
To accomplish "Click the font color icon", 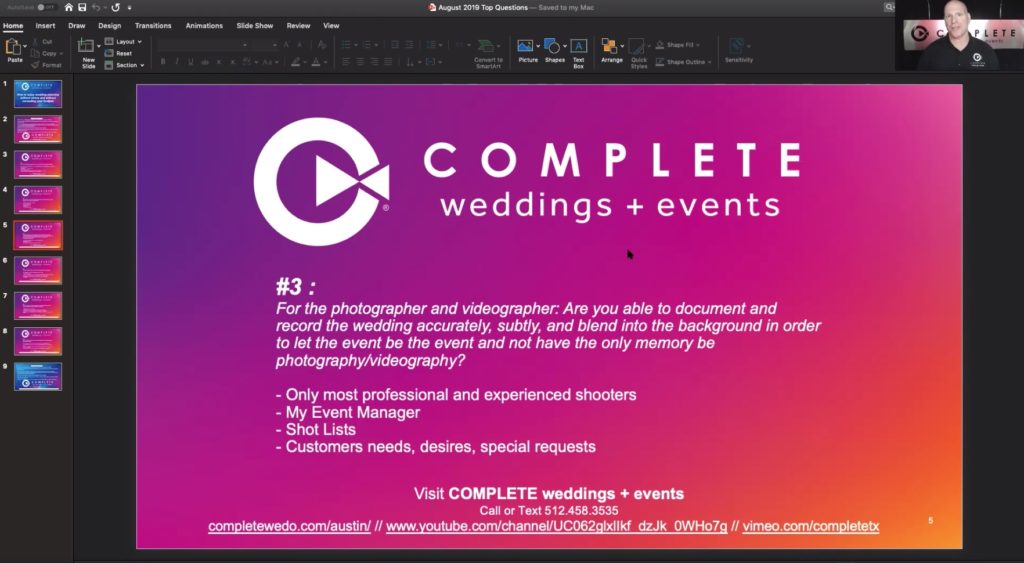I will pyautogui.click(x=316, y=62).
